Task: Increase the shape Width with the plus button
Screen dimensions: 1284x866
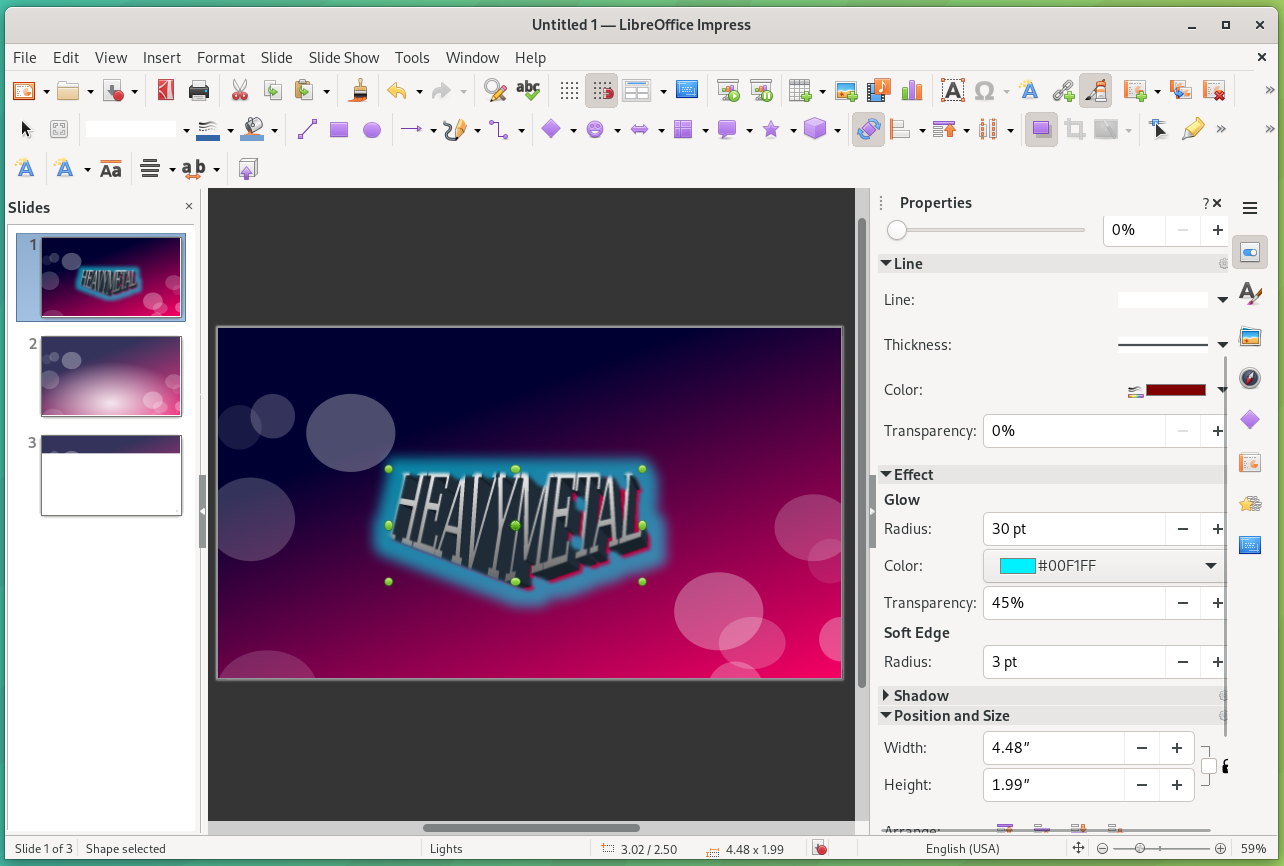Action: click(1176, 747)
